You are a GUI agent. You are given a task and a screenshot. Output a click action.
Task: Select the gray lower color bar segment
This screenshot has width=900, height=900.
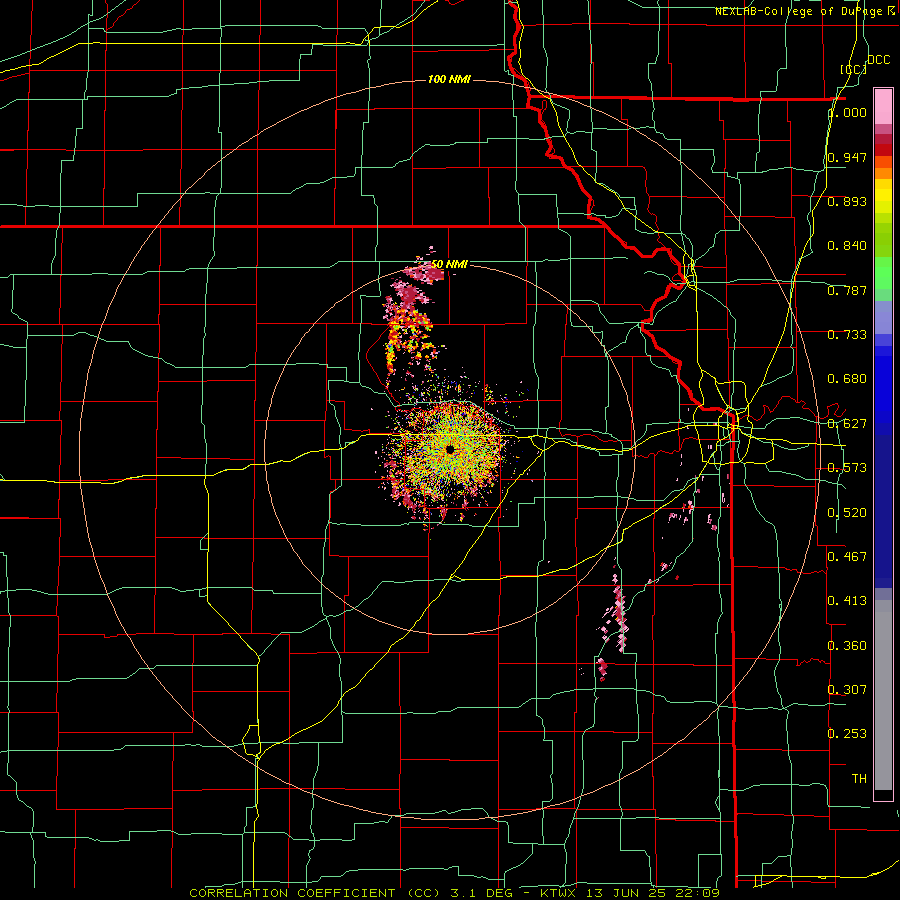click(883, 695)
